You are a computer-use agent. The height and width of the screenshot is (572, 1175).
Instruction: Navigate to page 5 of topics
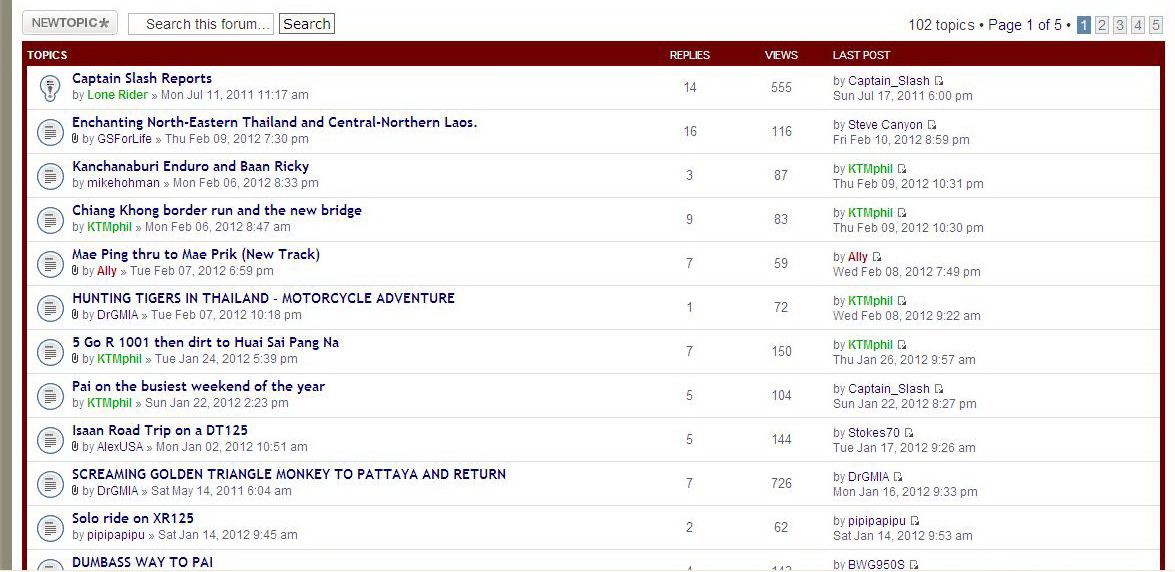point(1155,25)
